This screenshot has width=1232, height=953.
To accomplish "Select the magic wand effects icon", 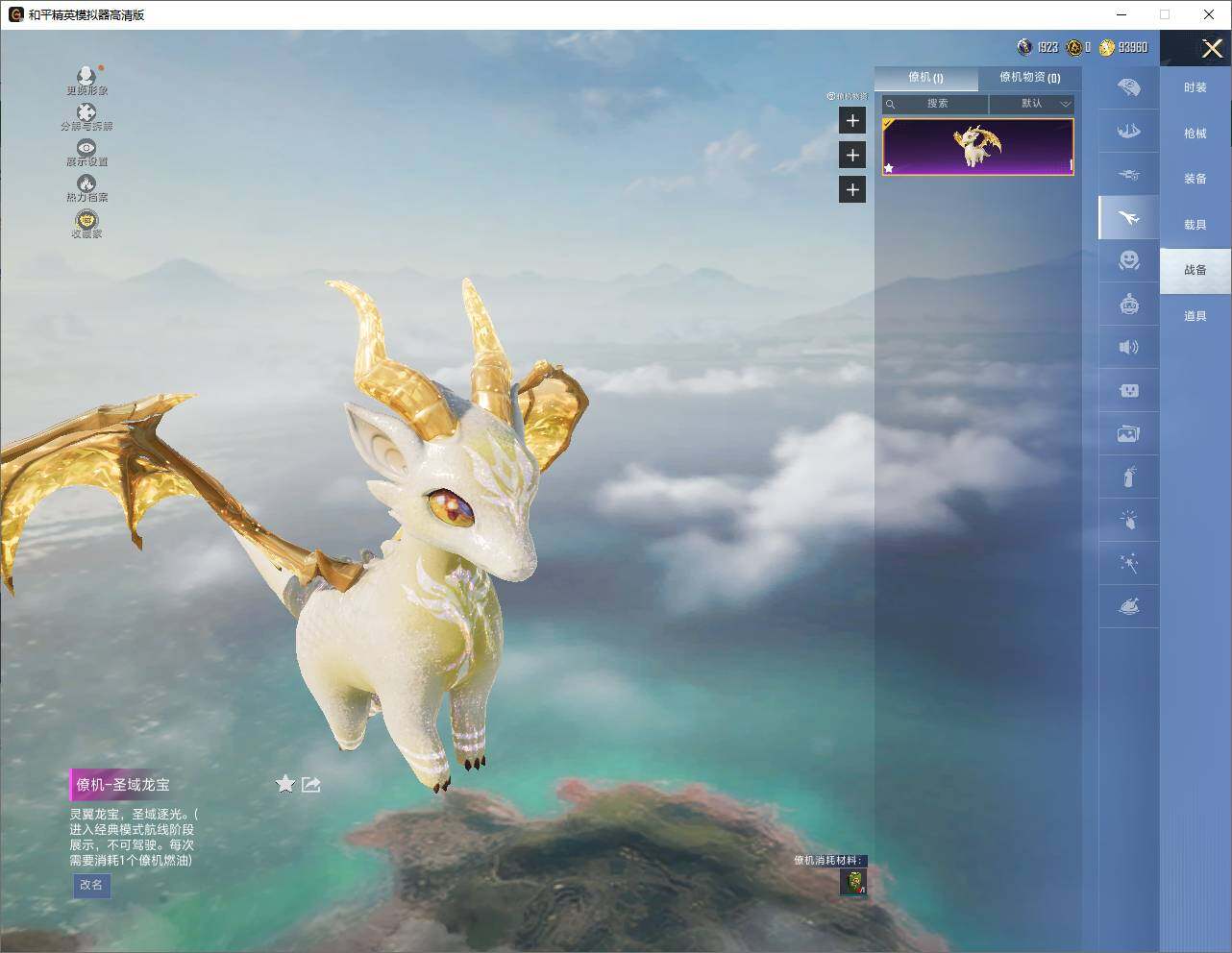I will point(1129,563).
